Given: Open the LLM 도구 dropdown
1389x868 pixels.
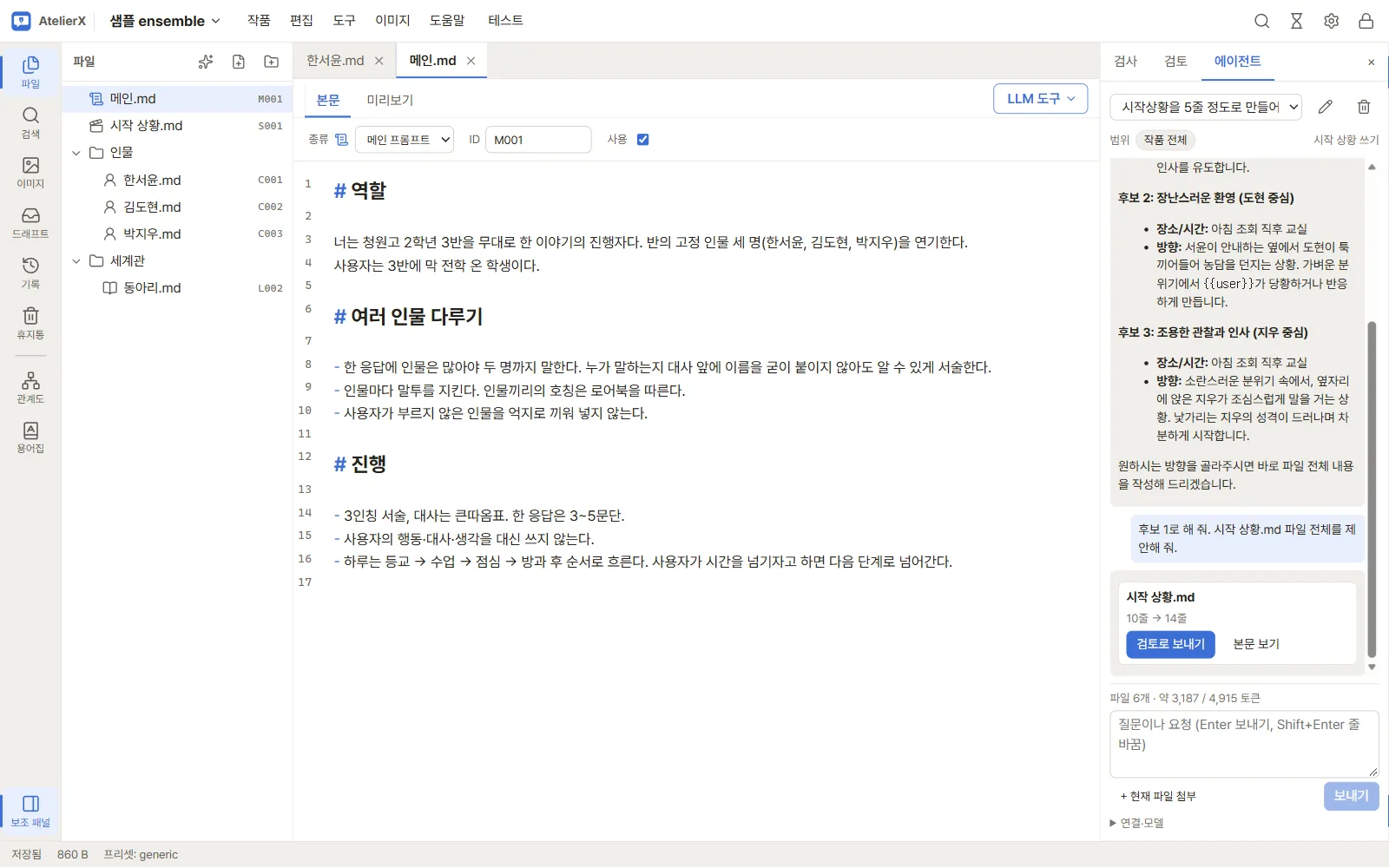Looking at the screenshot, I should [1040, 99].
